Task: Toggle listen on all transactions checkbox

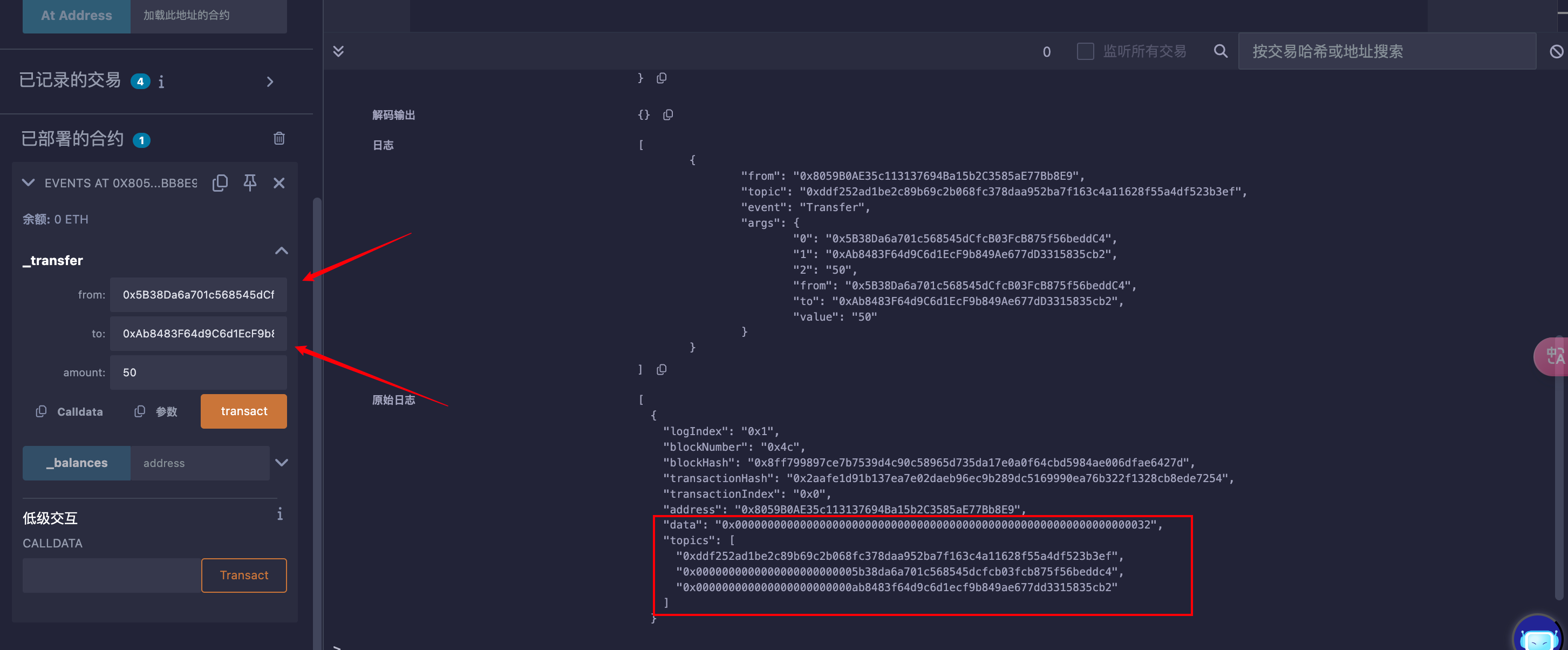Action: pyautogui.click(x=1085, y=51)
